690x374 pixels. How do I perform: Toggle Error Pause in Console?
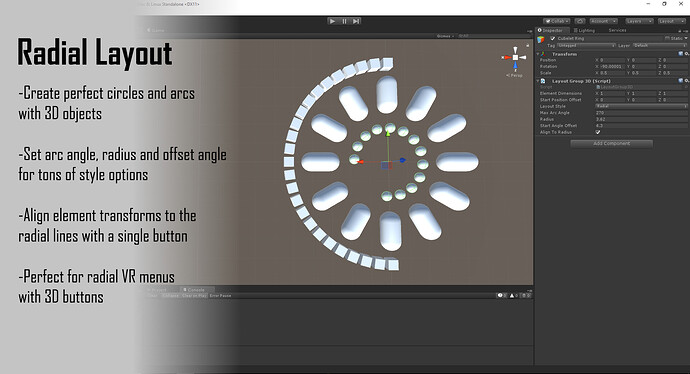point(220,296)
